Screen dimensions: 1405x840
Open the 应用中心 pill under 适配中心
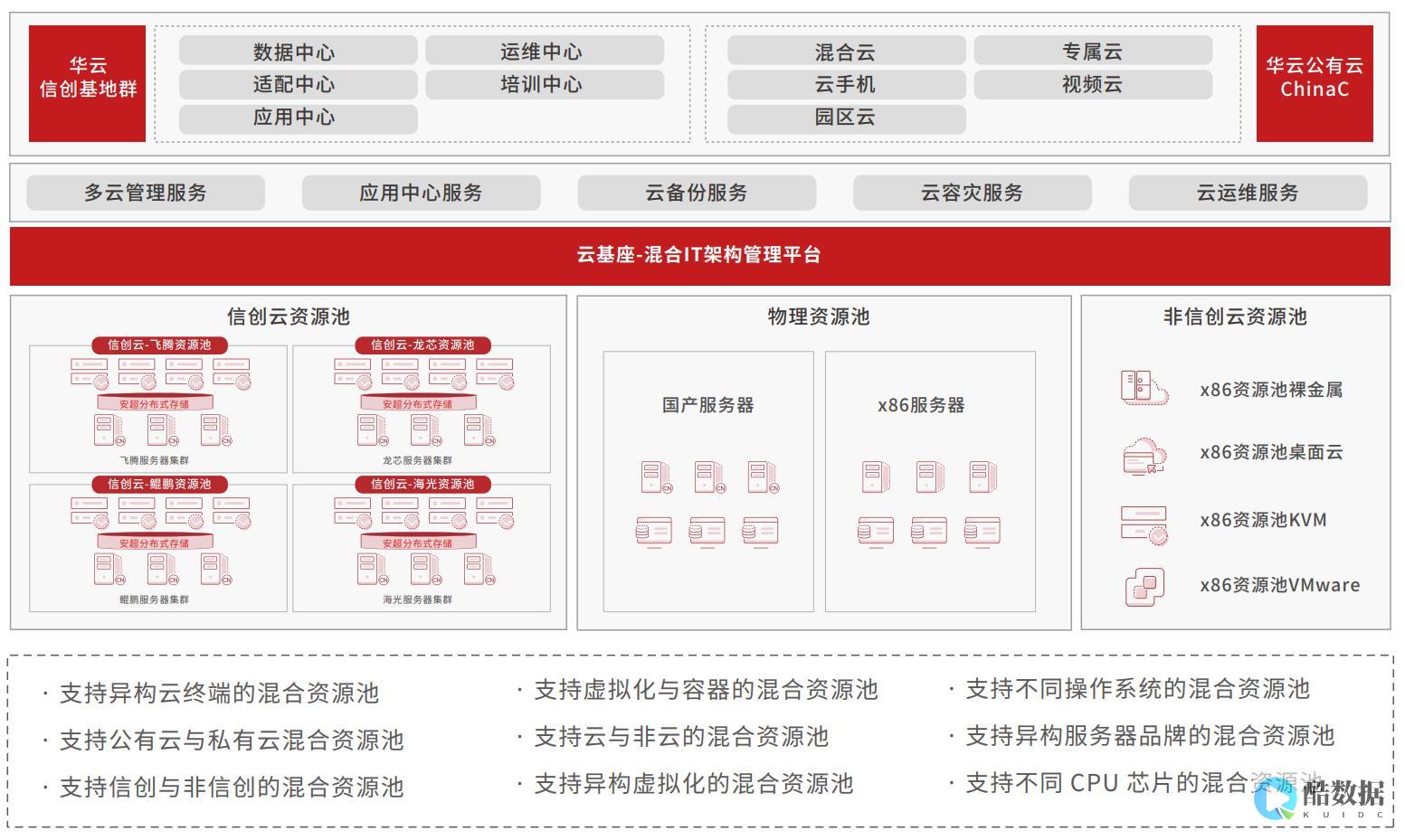tap(298, 118)
